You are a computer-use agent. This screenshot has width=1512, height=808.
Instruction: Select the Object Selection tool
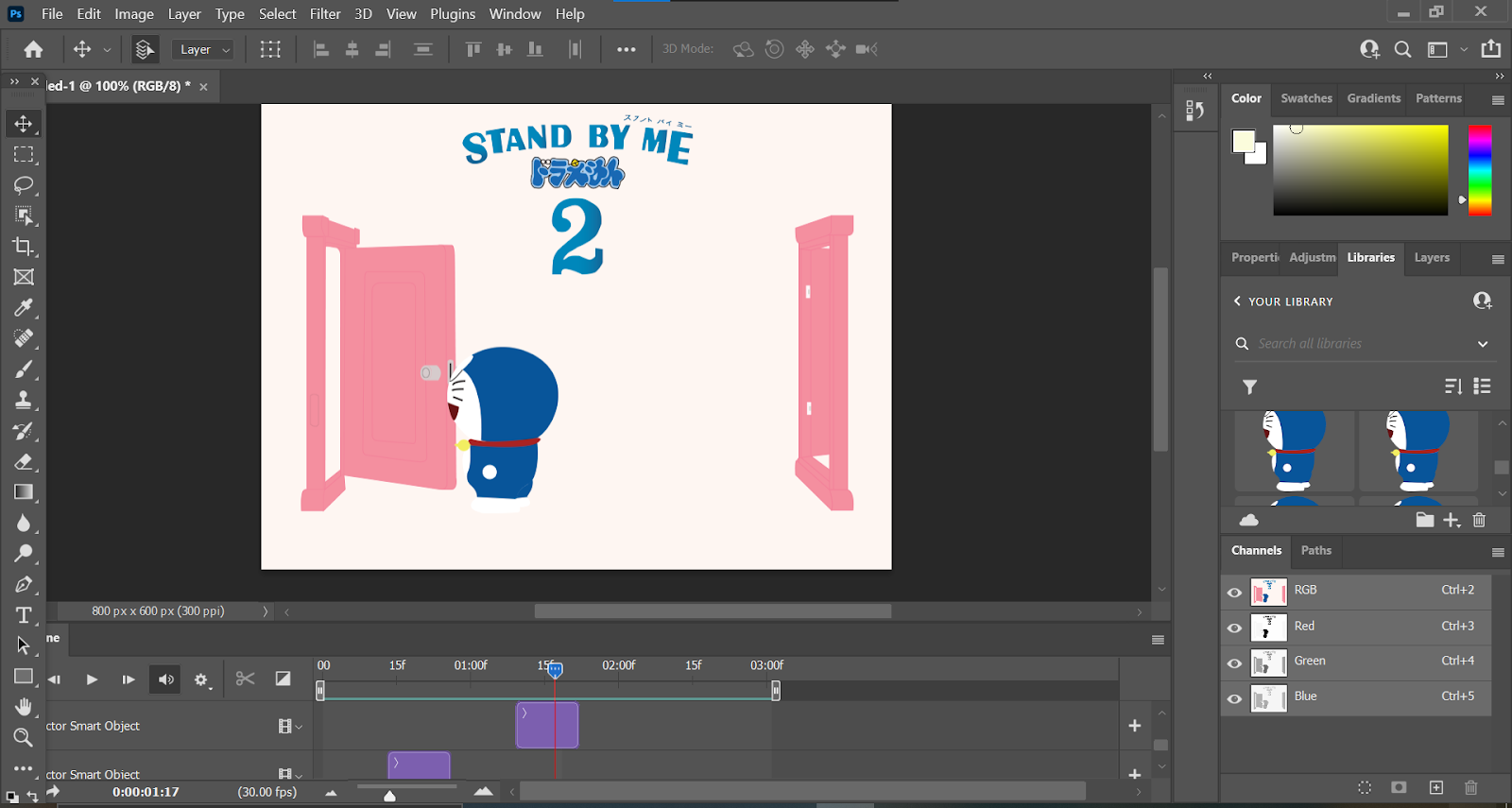tap(24, 215)
